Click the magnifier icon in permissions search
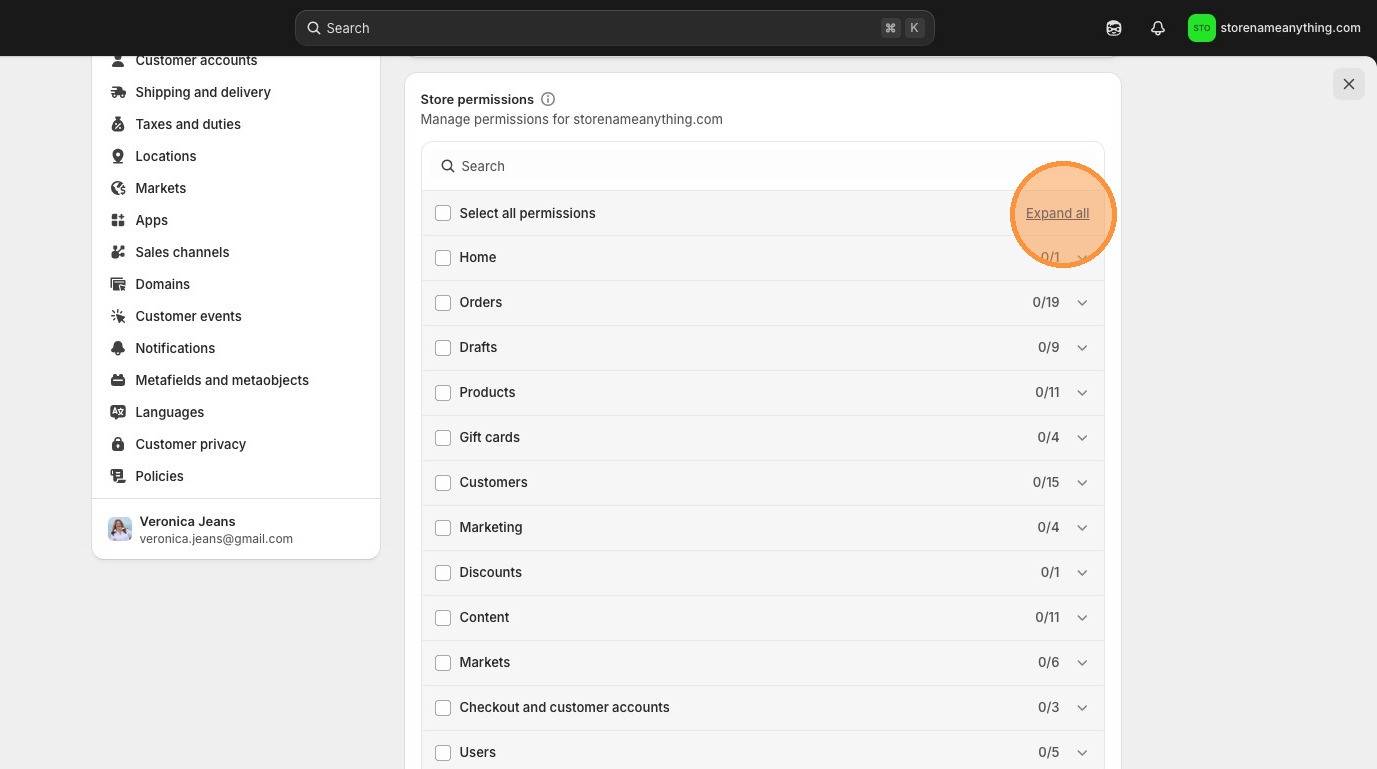Viewport: 1377px width, 769px height. point(448,166)
